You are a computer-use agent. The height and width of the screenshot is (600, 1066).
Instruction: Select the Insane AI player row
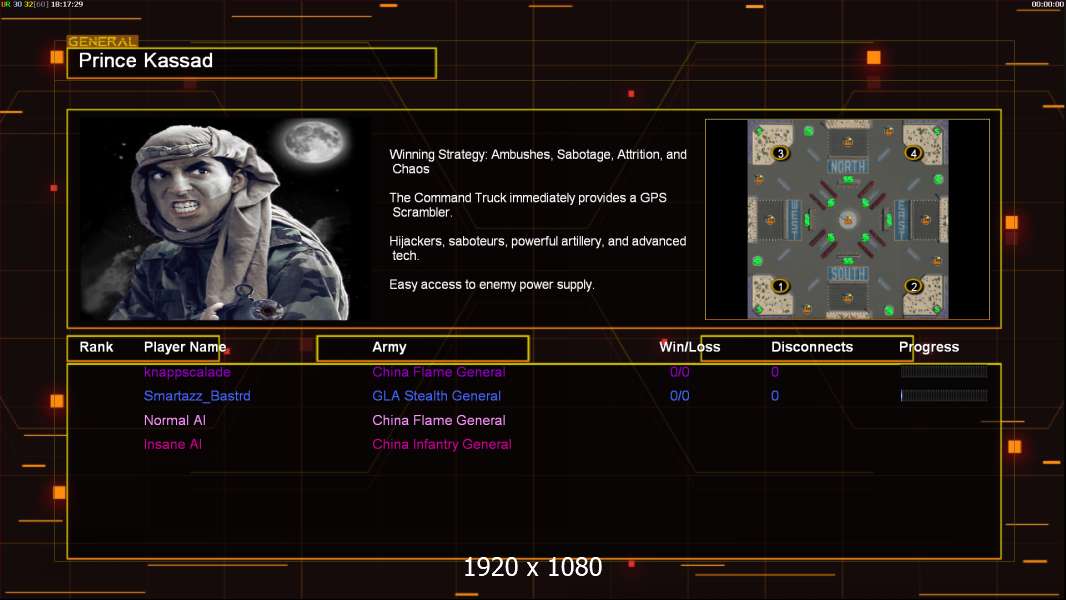coord(173,444)
